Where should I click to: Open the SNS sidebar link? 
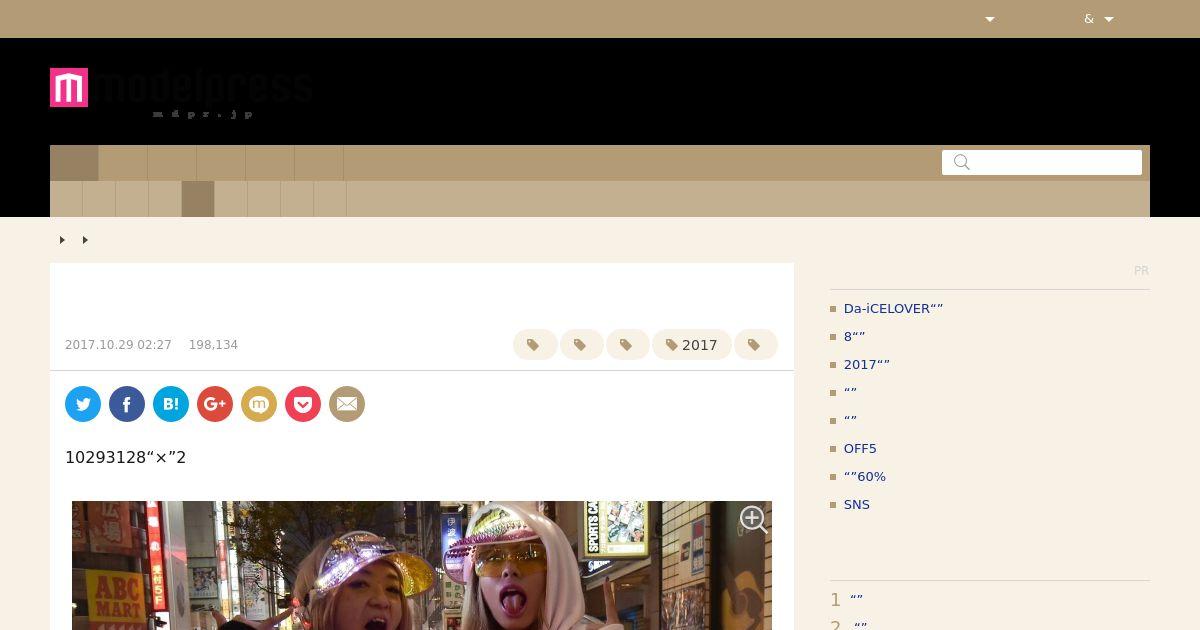[x=857, y=505]
